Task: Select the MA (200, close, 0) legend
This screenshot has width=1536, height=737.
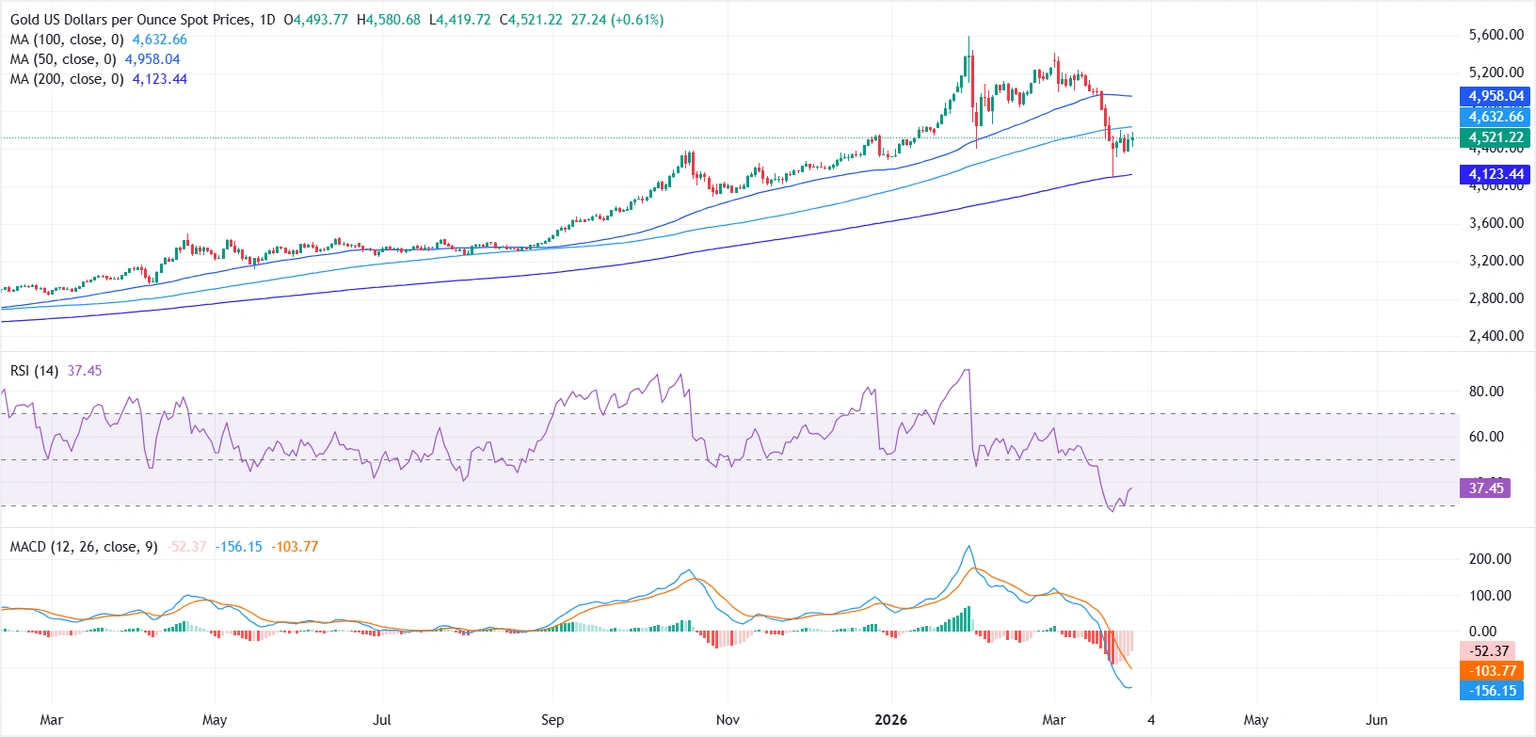Action: tap(67, 78)
